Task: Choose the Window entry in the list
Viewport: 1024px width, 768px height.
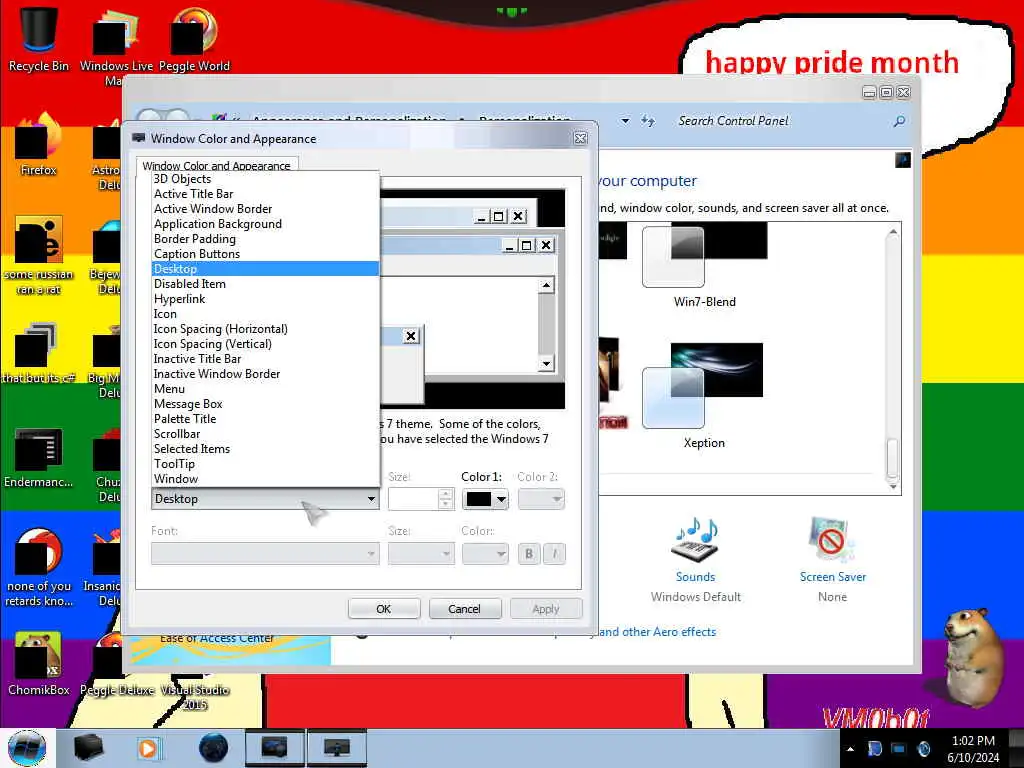Action: tap(265, 479)
